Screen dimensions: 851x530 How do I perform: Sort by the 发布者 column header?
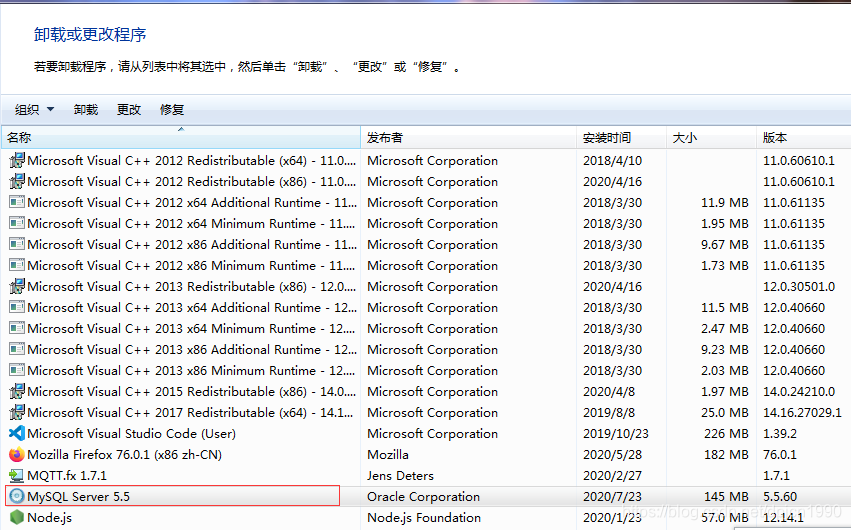pyautogui.click(x=468, y=137)
